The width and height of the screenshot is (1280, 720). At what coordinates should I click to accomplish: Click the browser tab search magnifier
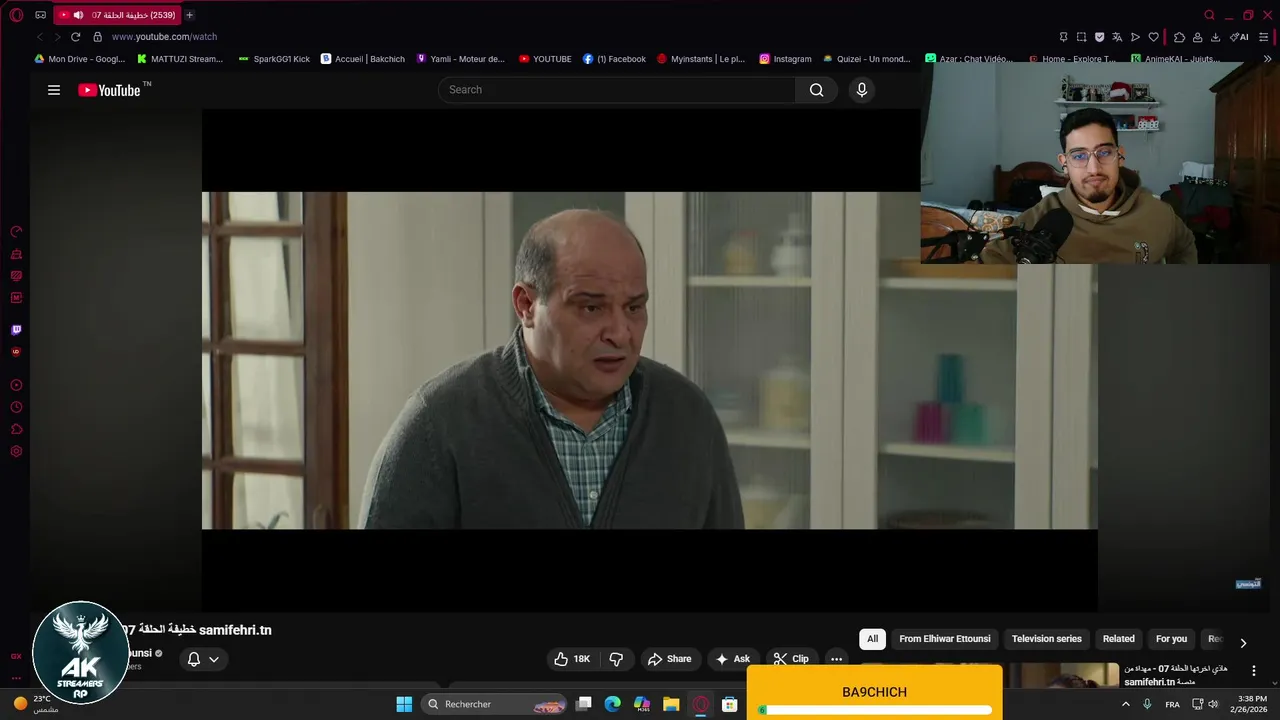pyautogui.click(x=1209, y=15)
